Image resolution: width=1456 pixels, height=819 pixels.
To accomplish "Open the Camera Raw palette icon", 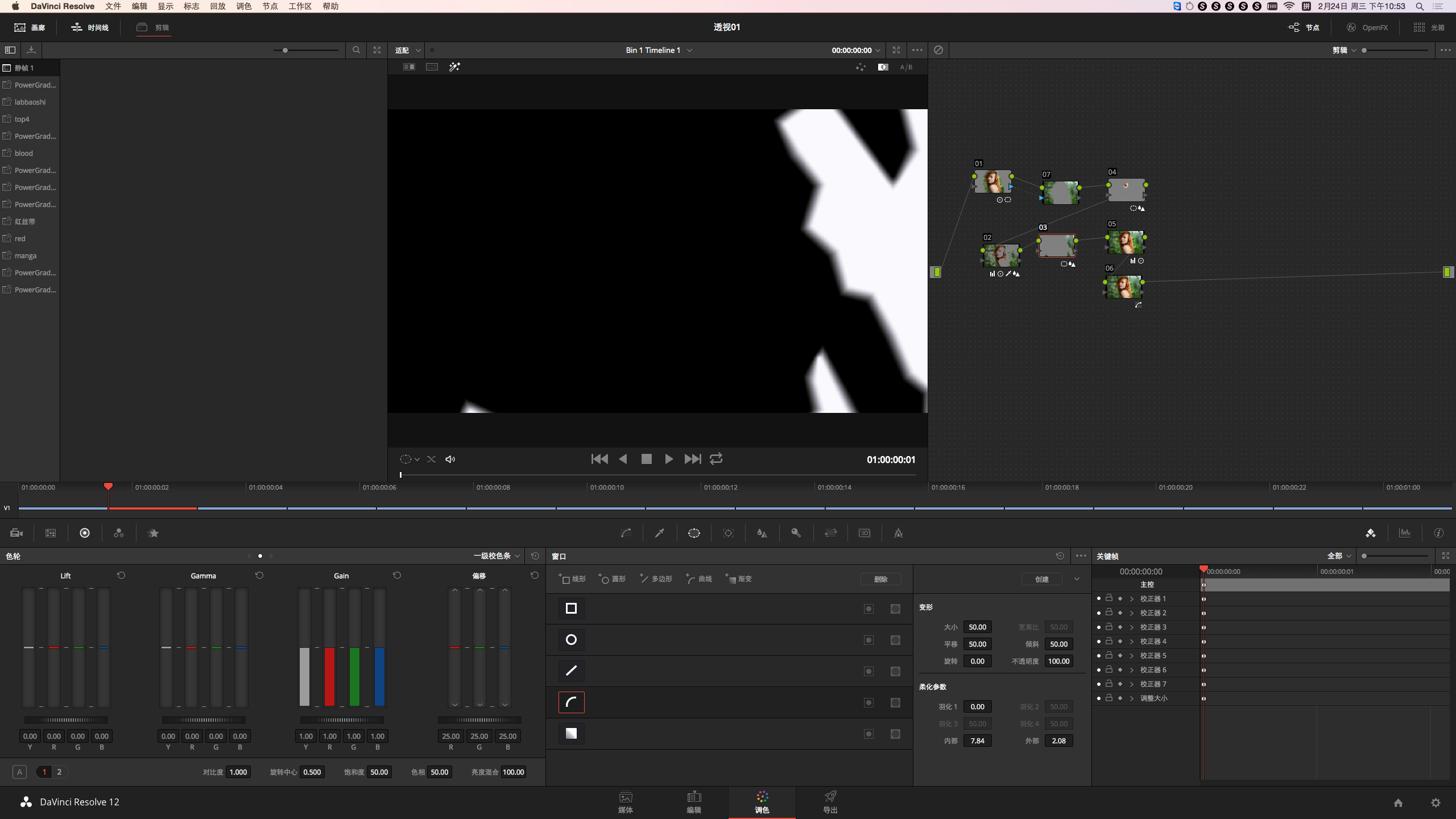I will [x=16, y=533].
